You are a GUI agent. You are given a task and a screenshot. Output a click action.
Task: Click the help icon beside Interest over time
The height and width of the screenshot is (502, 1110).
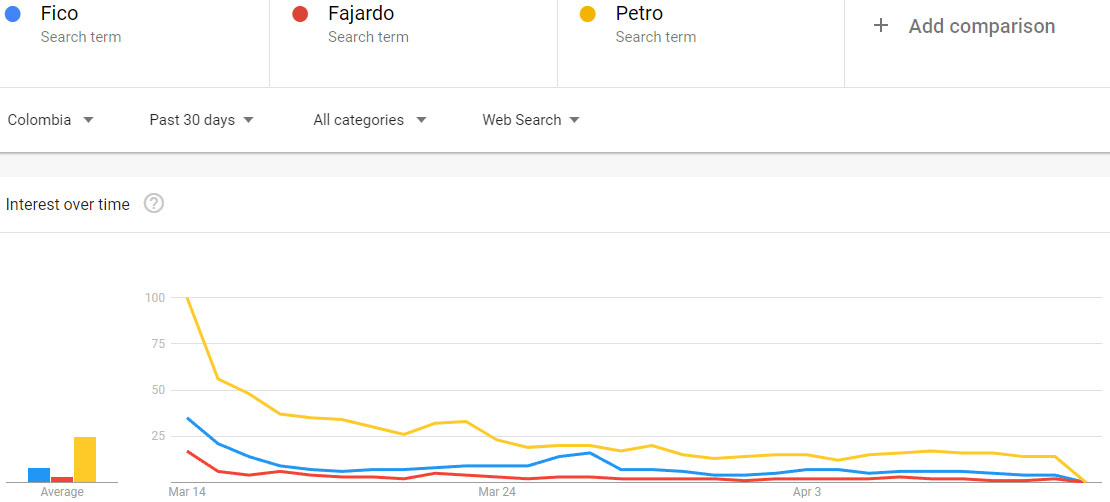click(x=154, y=204)
